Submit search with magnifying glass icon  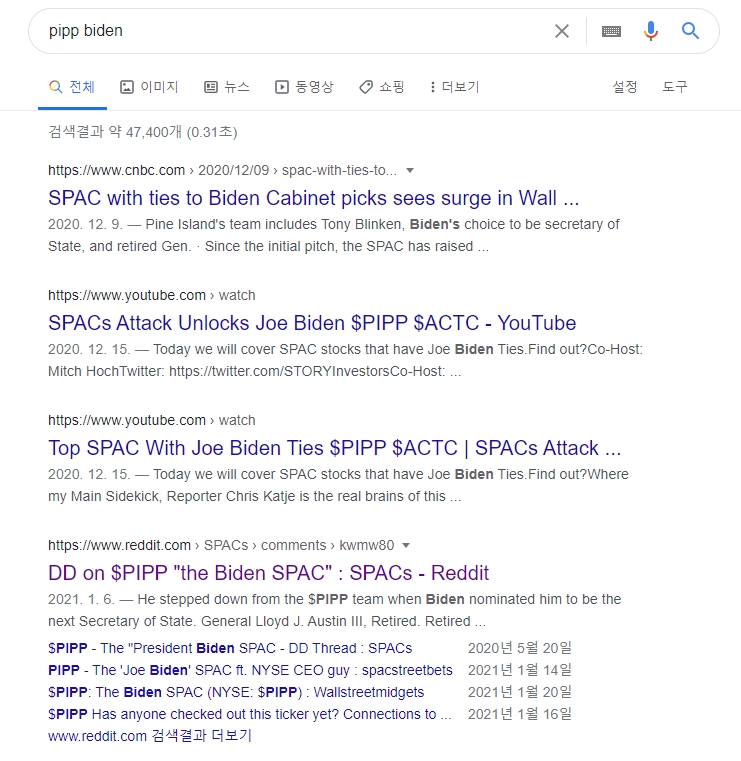pyautogui.click(x=690, y=31)
